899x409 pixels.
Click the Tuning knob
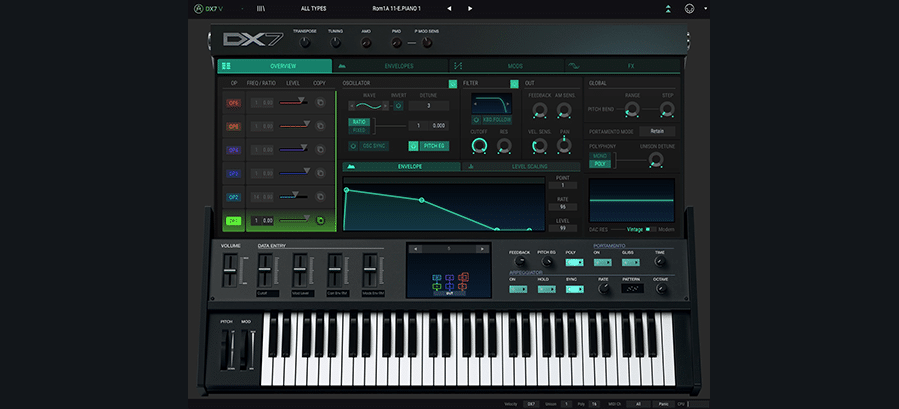335,42
